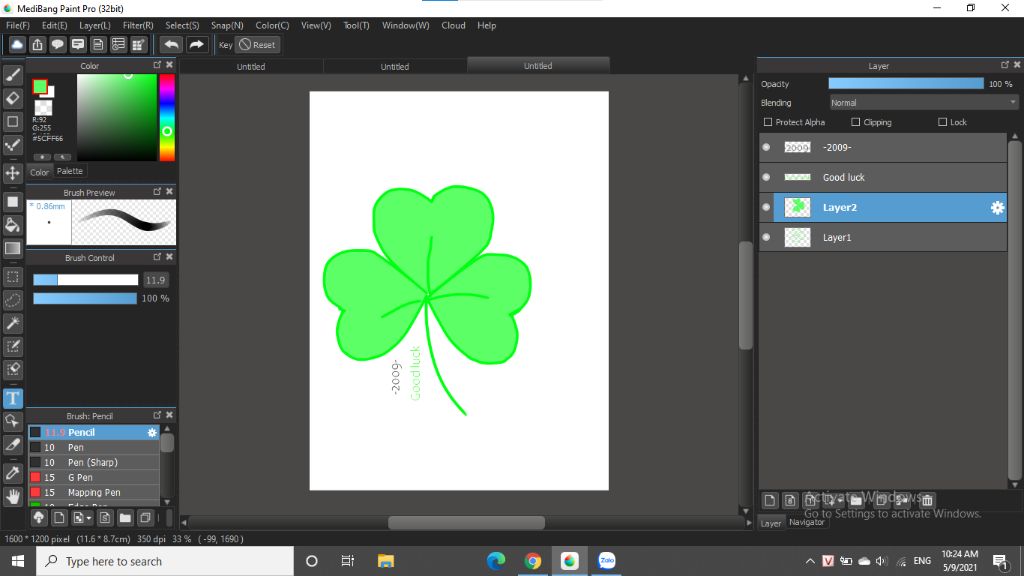Open brush folder icon in Brush panel
1024x576 pixels.
tap(125, 518)
